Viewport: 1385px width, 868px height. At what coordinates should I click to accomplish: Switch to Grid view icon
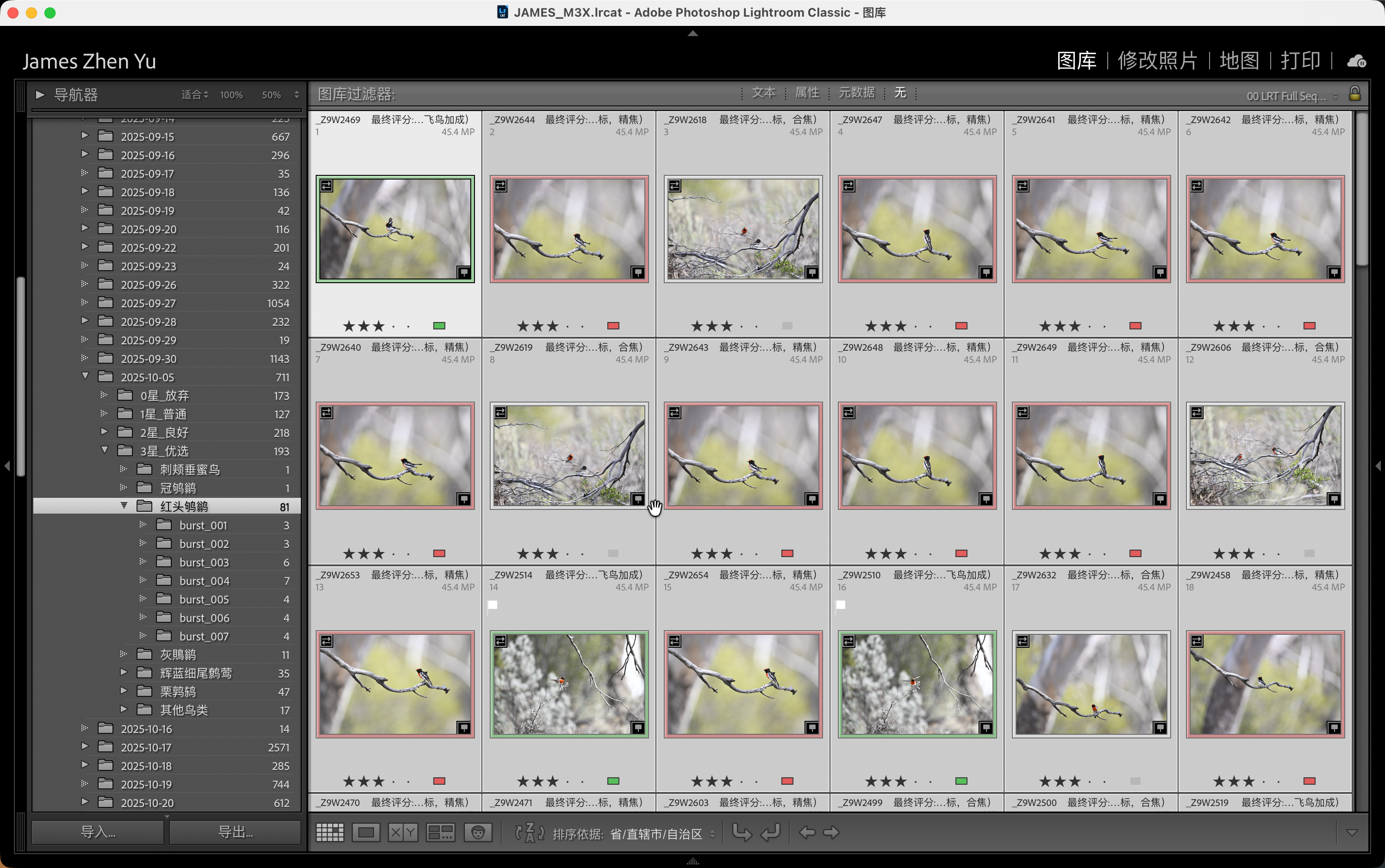tap(330, 832)
